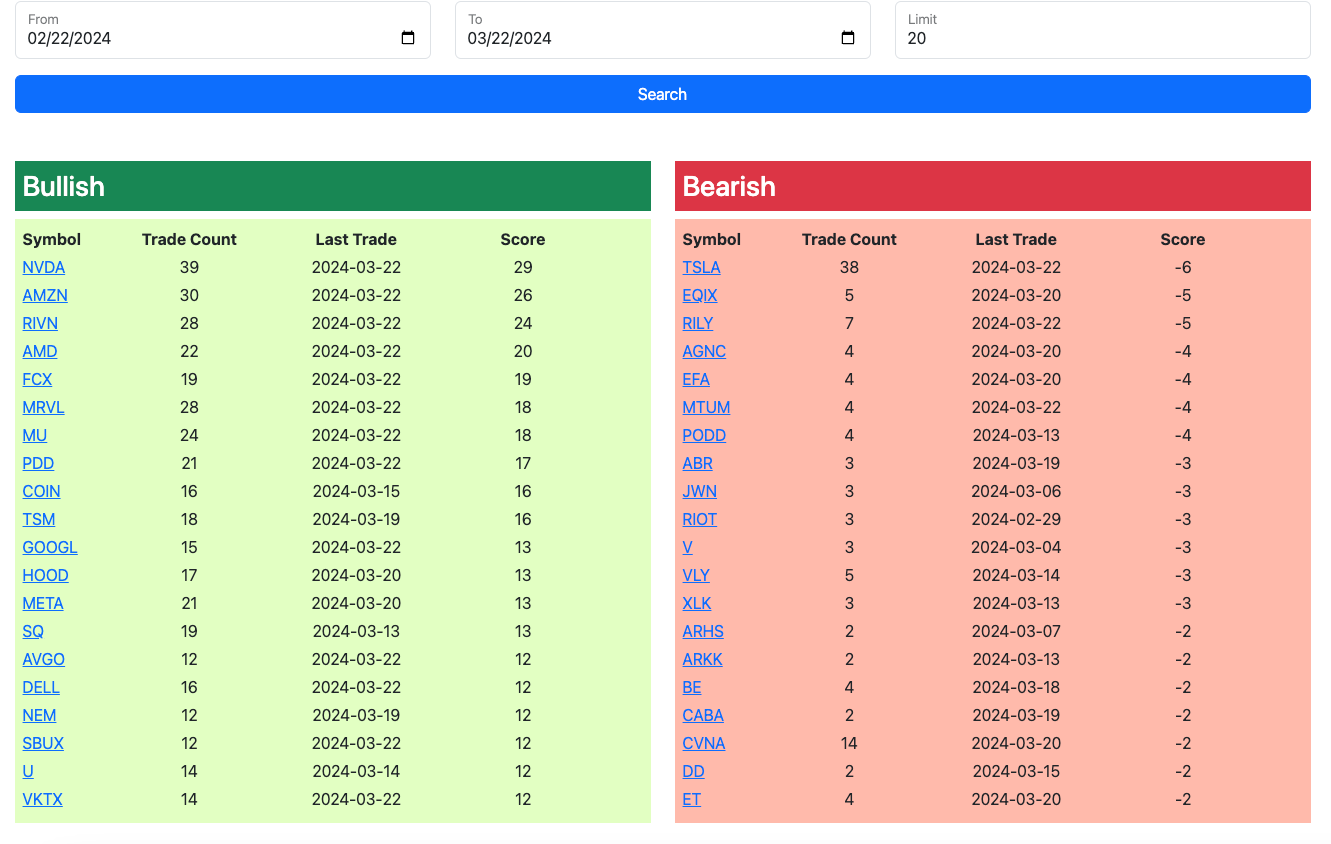Open the From date calendar picker icon
This screenshot has width=1331, height=844.
click(x=408, y=38)
